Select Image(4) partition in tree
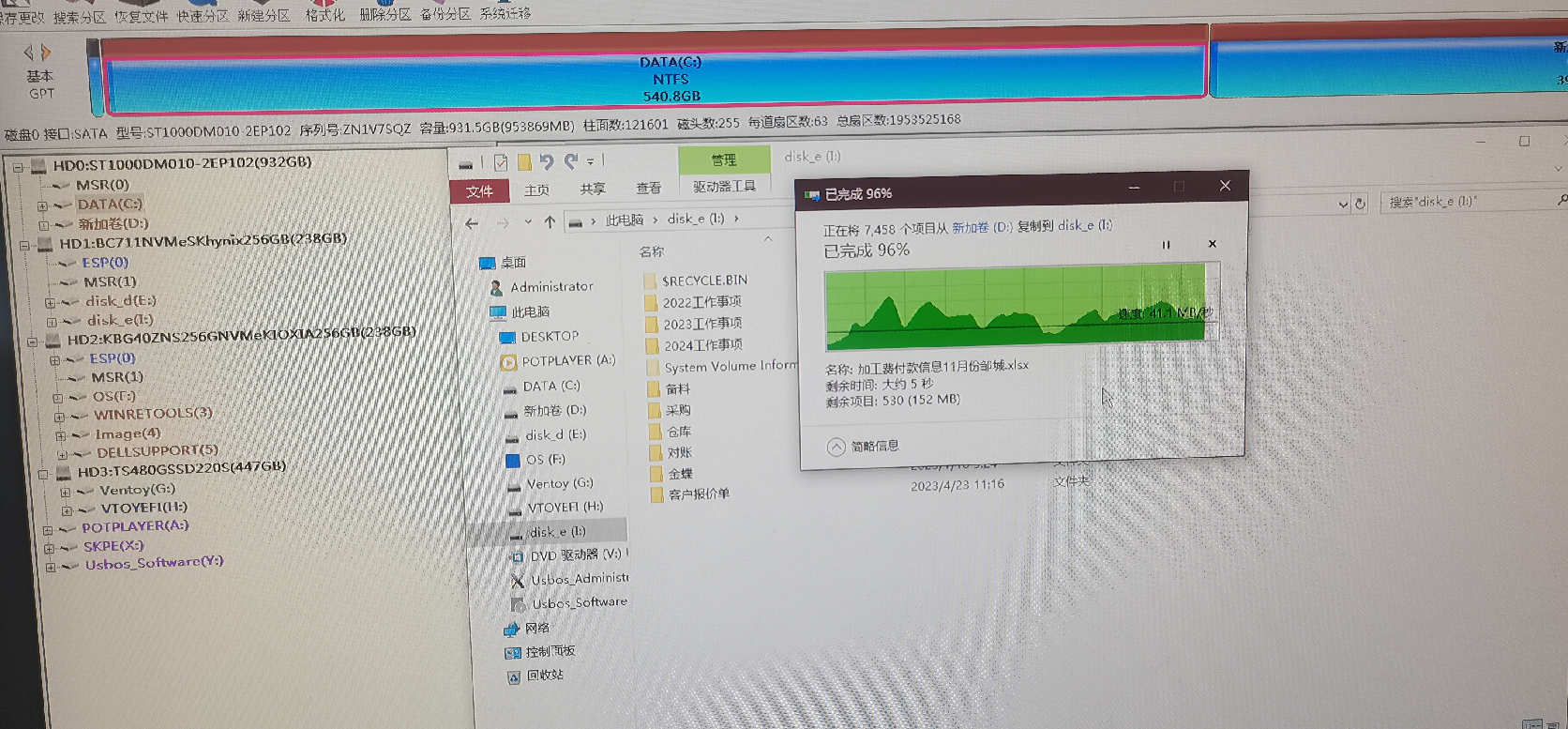 (x=128, y=433)
